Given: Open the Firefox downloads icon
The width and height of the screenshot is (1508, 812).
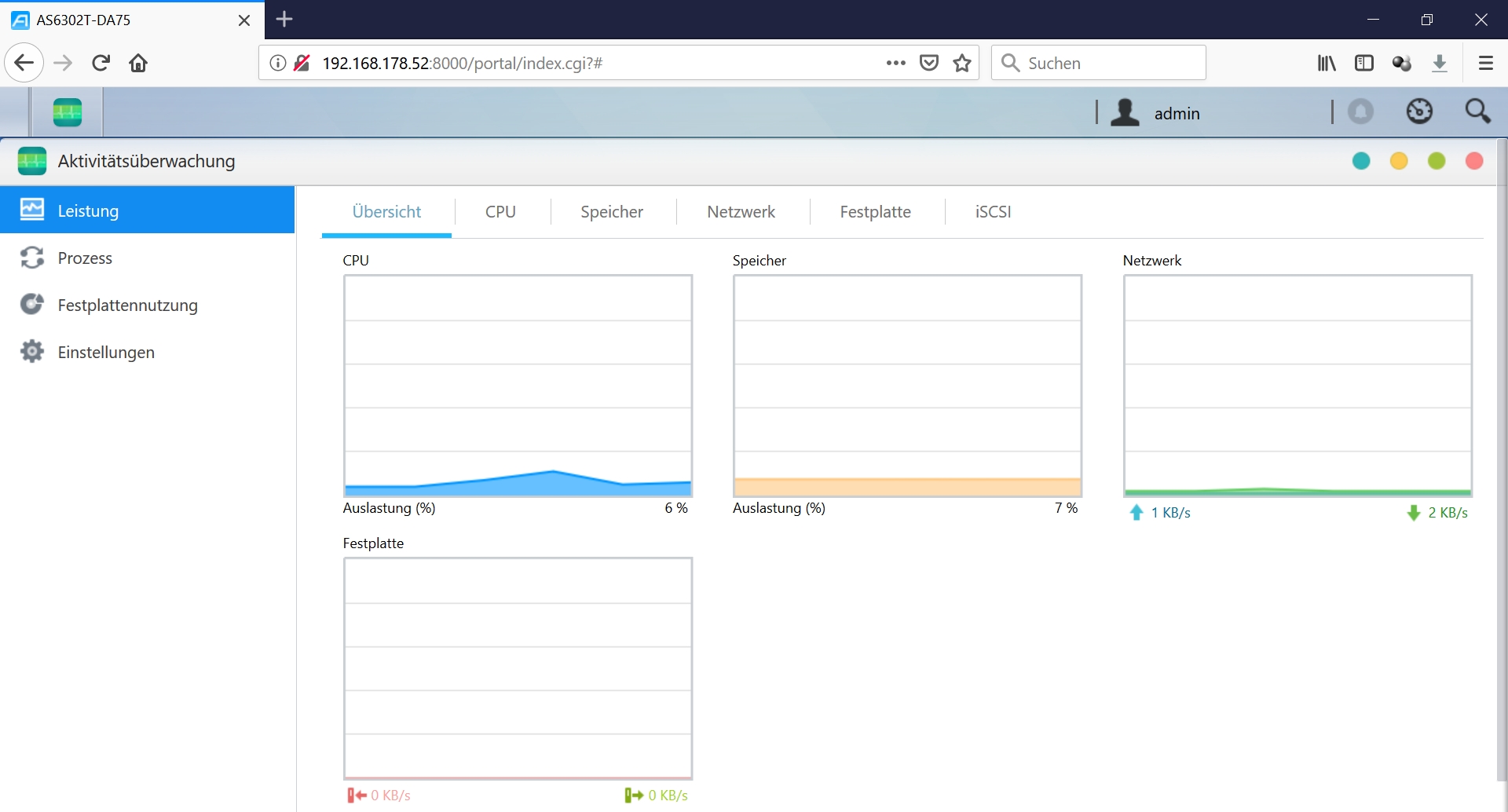Looking at the screenshot, I should (1440, 63).
